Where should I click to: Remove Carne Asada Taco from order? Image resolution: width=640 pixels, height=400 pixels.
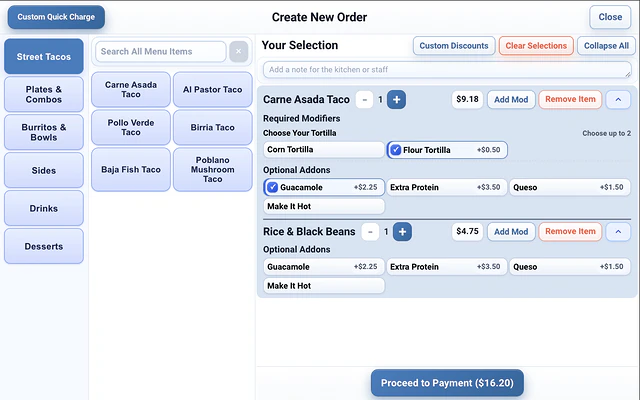click(570, 100)
